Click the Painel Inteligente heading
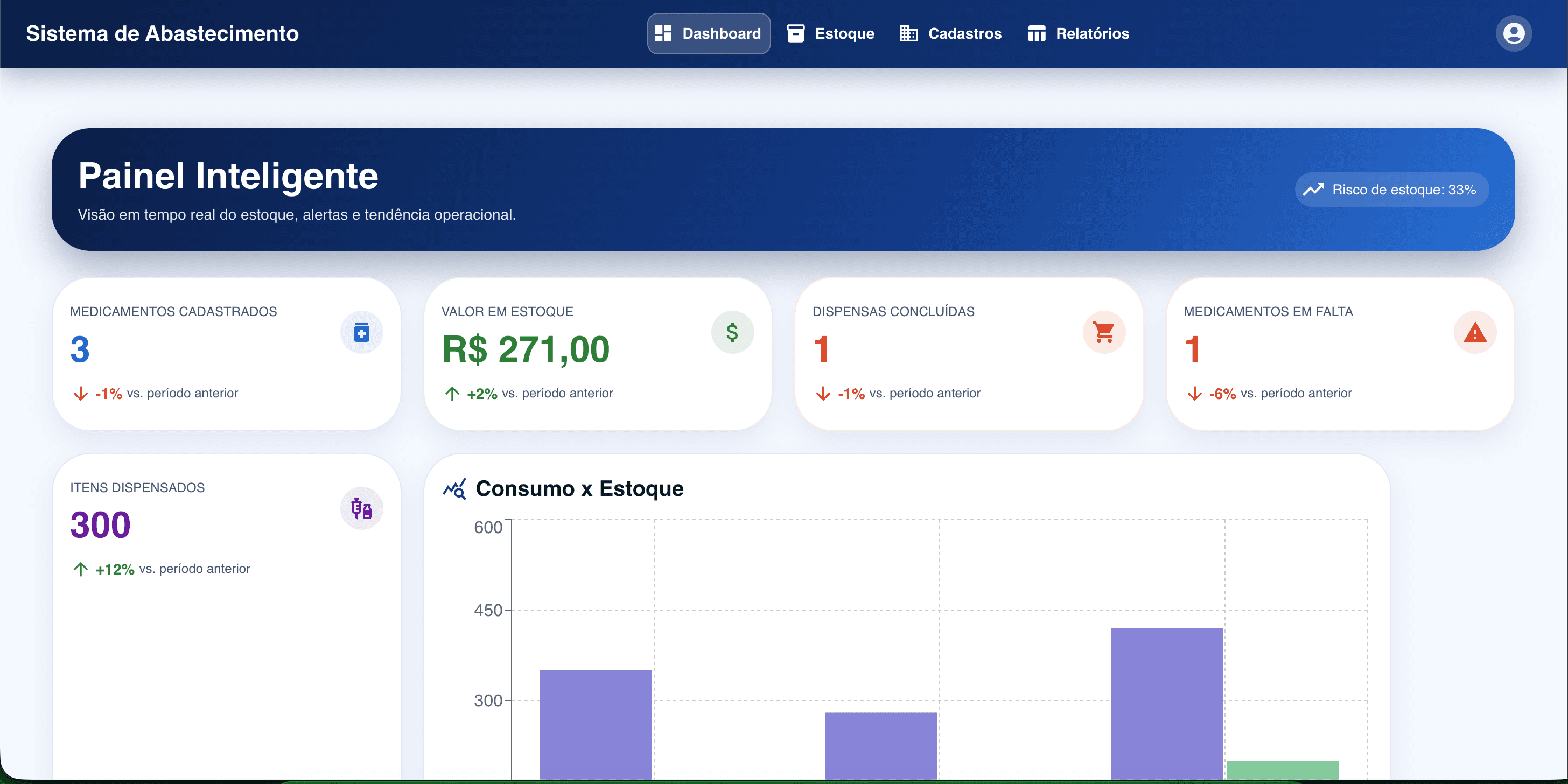Viewport: 1568px width, 784px height. click(x=228, y=176)
